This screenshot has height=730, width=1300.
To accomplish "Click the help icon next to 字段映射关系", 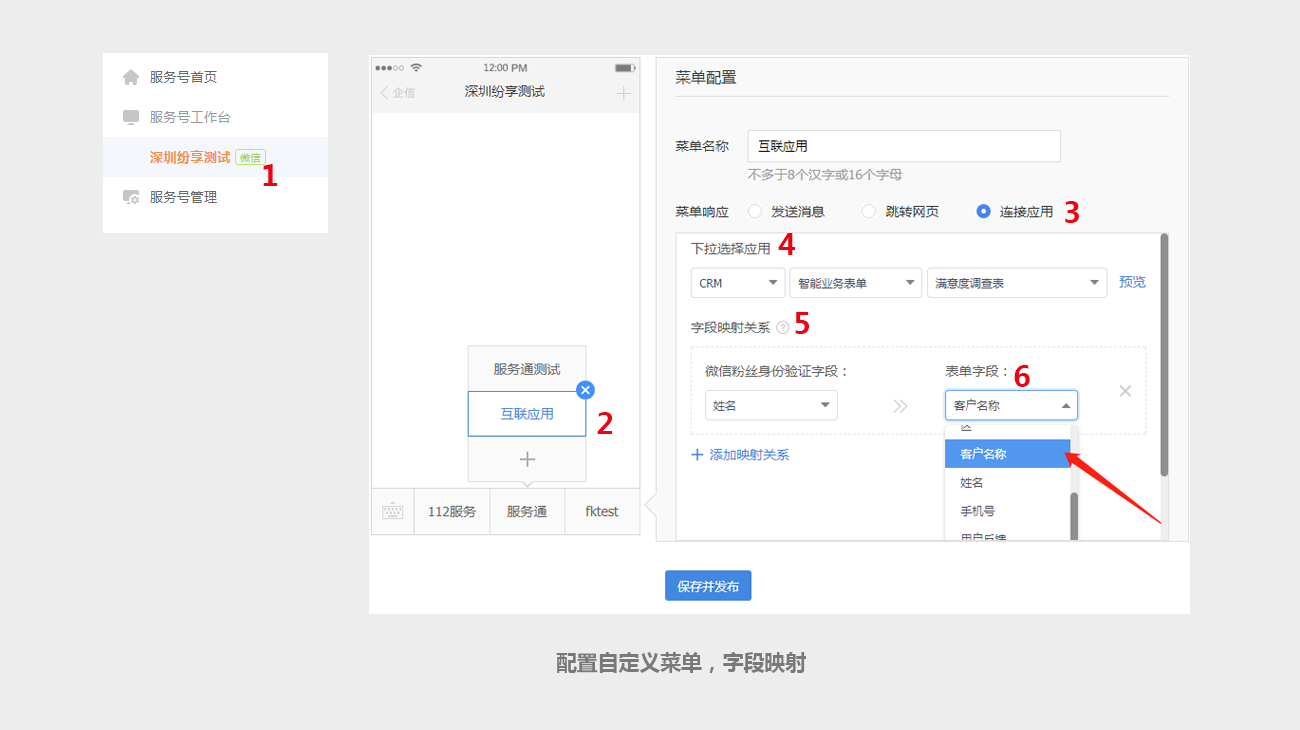I will point(782,327).
